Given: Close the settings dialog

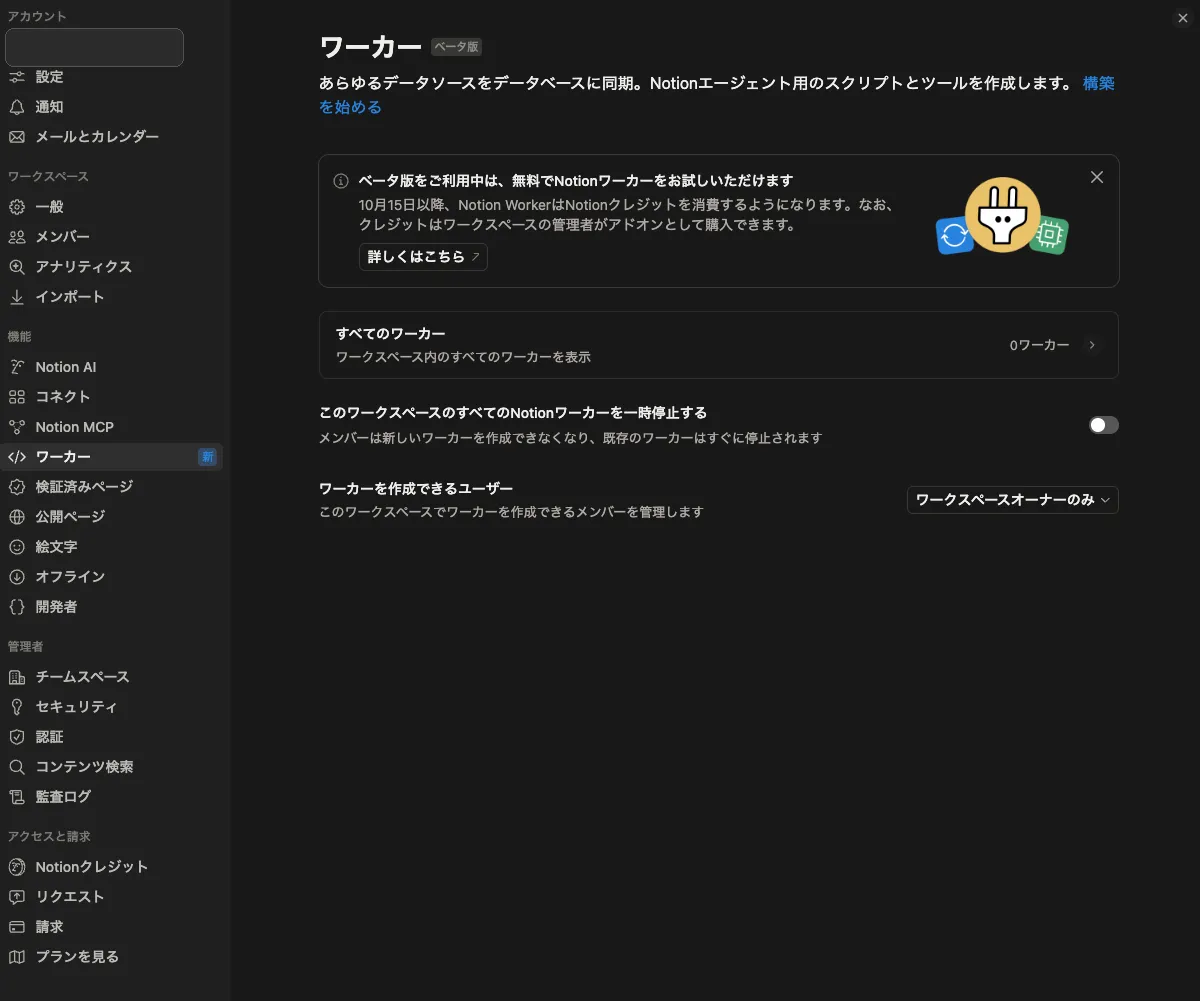Looking at the screenshot, I should click(1183, 17).
